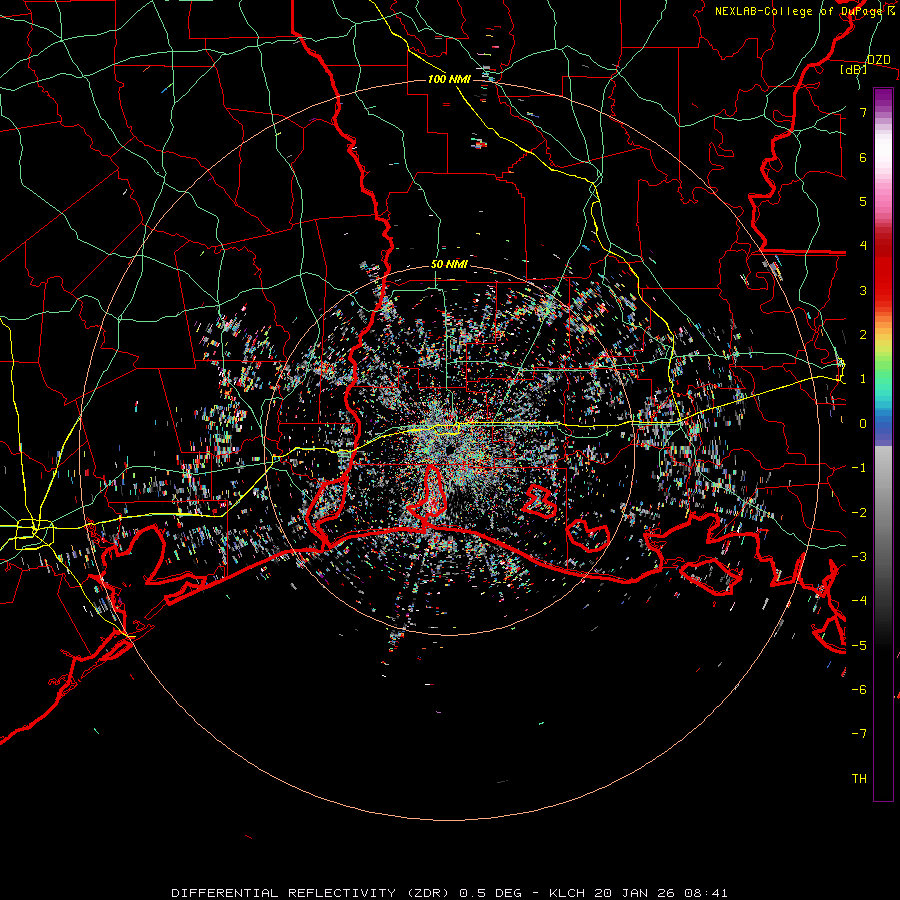Click the 50 NMI range ring label
The height and width of the screenshot is (900, 900).
pos(449,265)
